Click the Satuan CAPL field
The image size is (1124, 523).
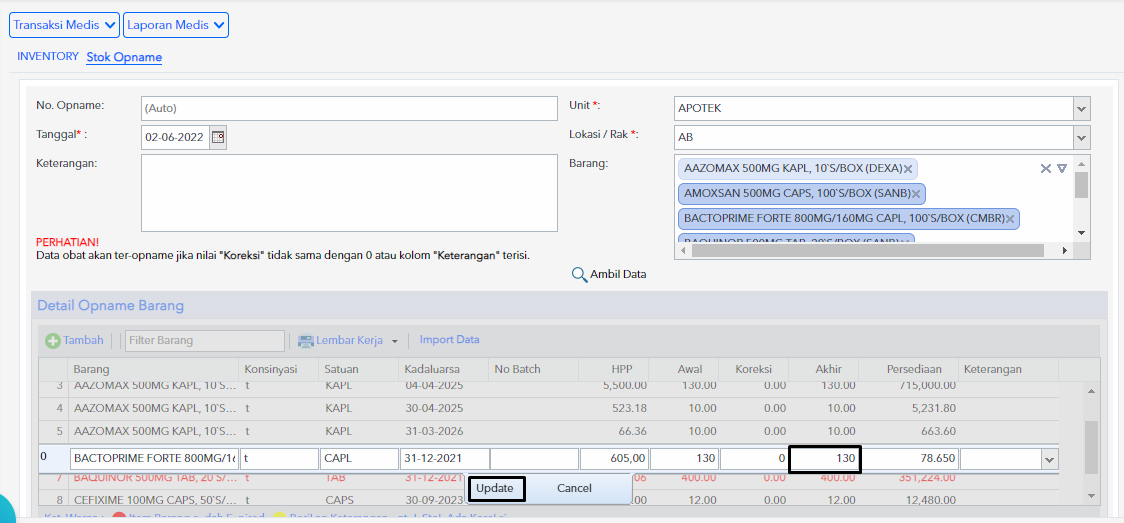coord(359,459)
